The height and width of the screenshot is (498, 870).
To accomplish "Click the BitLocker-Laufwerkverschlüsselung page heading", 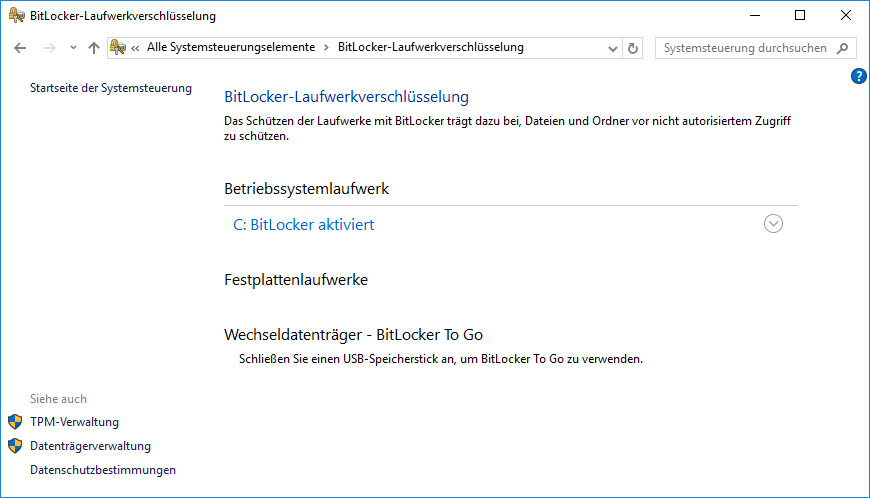I will point(346,96).
